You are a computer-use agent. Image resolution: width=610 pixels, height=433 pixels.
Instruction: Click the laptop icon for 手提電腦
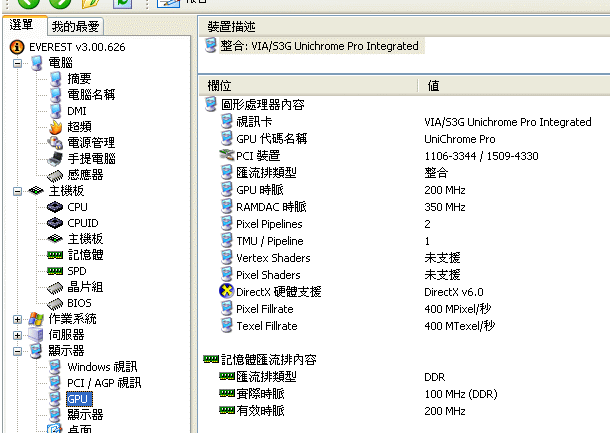pyautogui.click(x=55, y=159)
